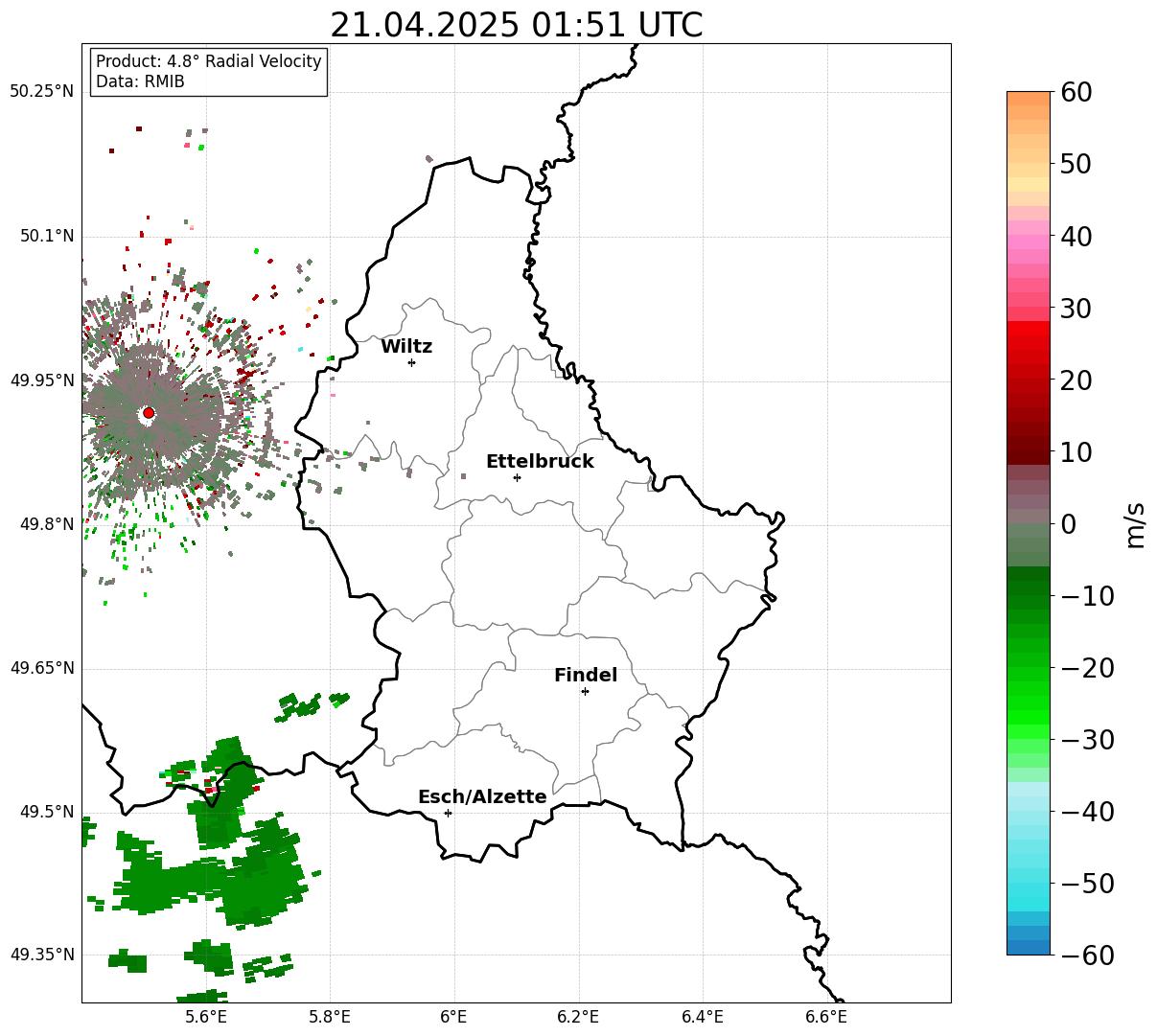Click the 49.8°N latitude label
Screen dimensions: 1157x1036
click(x=46, y=524)
